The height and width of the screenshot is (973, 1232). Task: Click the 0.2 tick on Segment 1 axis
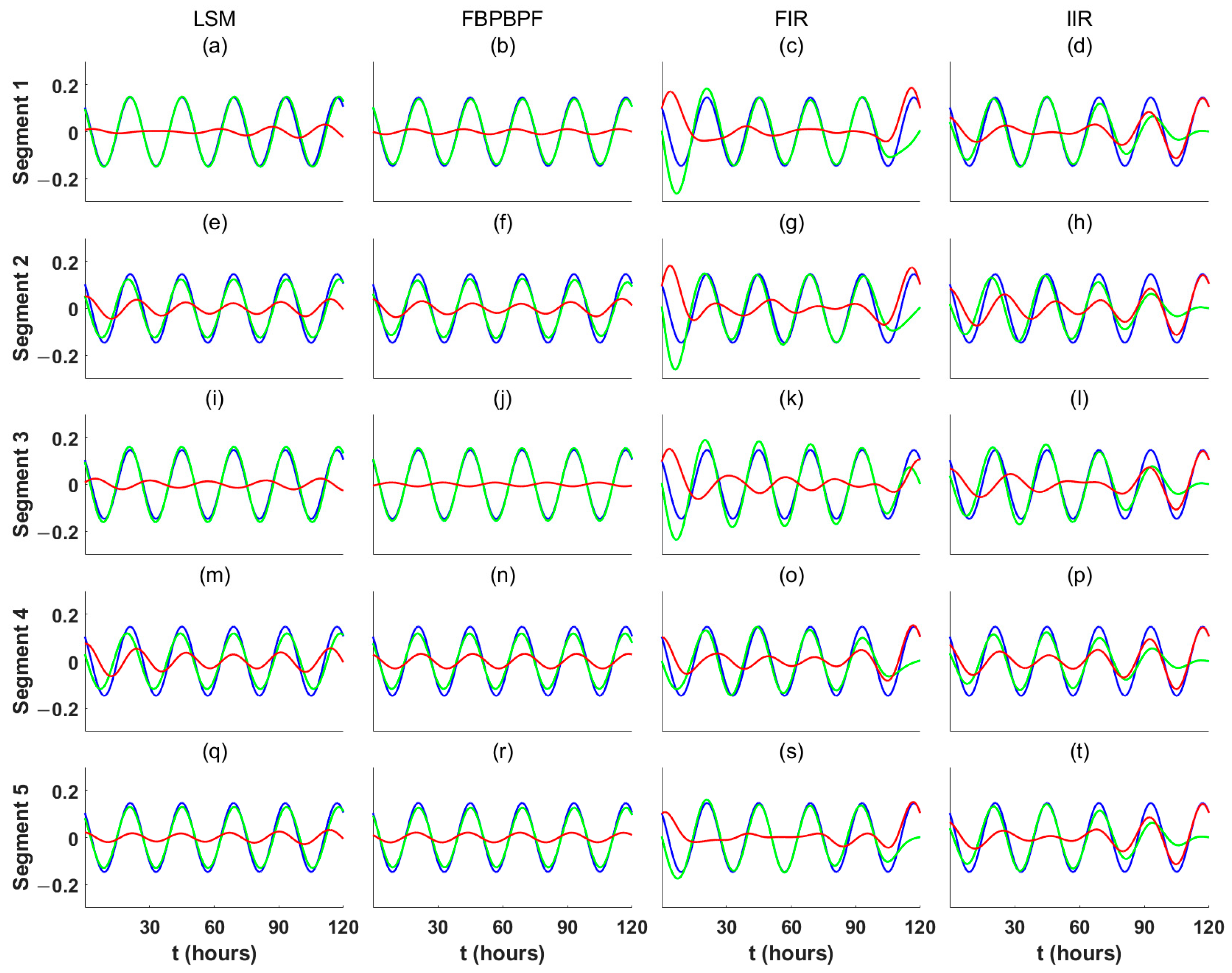pos(65,86)
